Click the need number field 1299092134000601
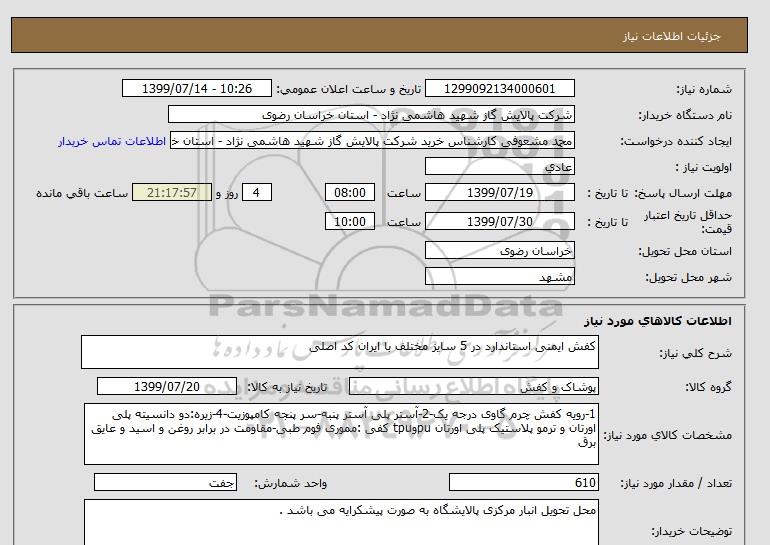770x545 pixels. pos(500,89)
